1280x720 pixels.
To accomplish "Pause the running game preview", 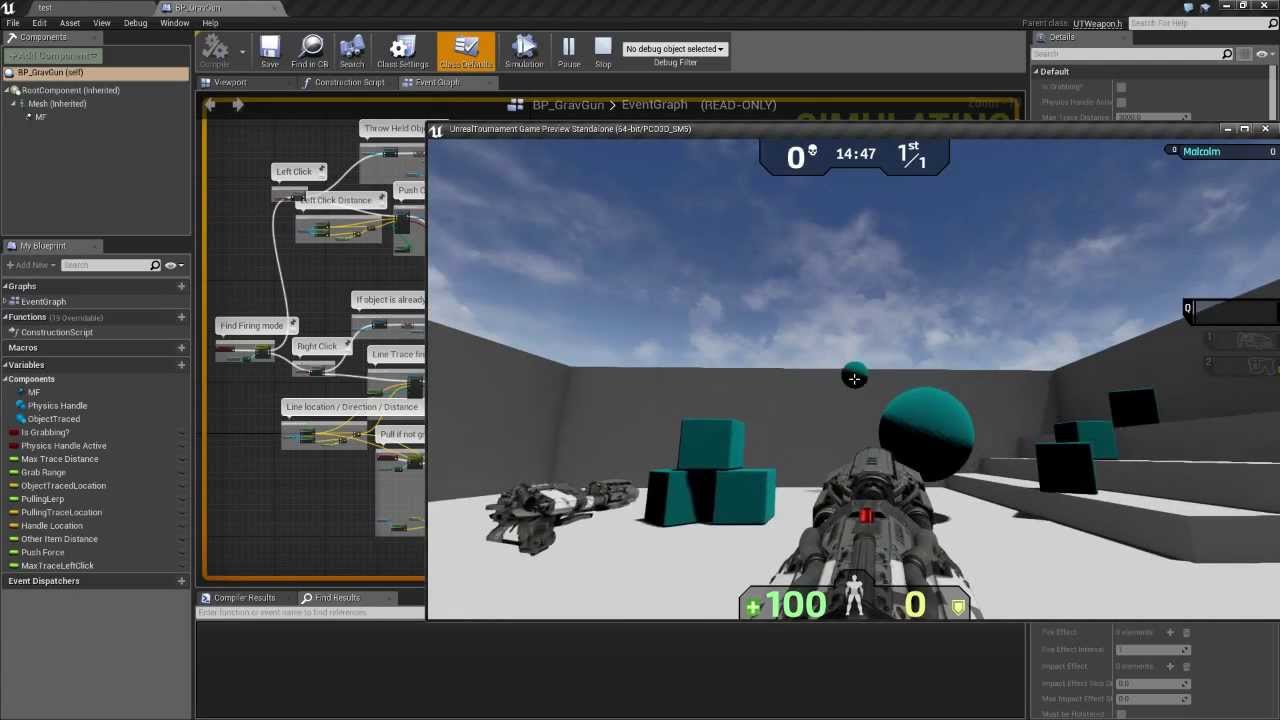I will click(x=569, y=52).
